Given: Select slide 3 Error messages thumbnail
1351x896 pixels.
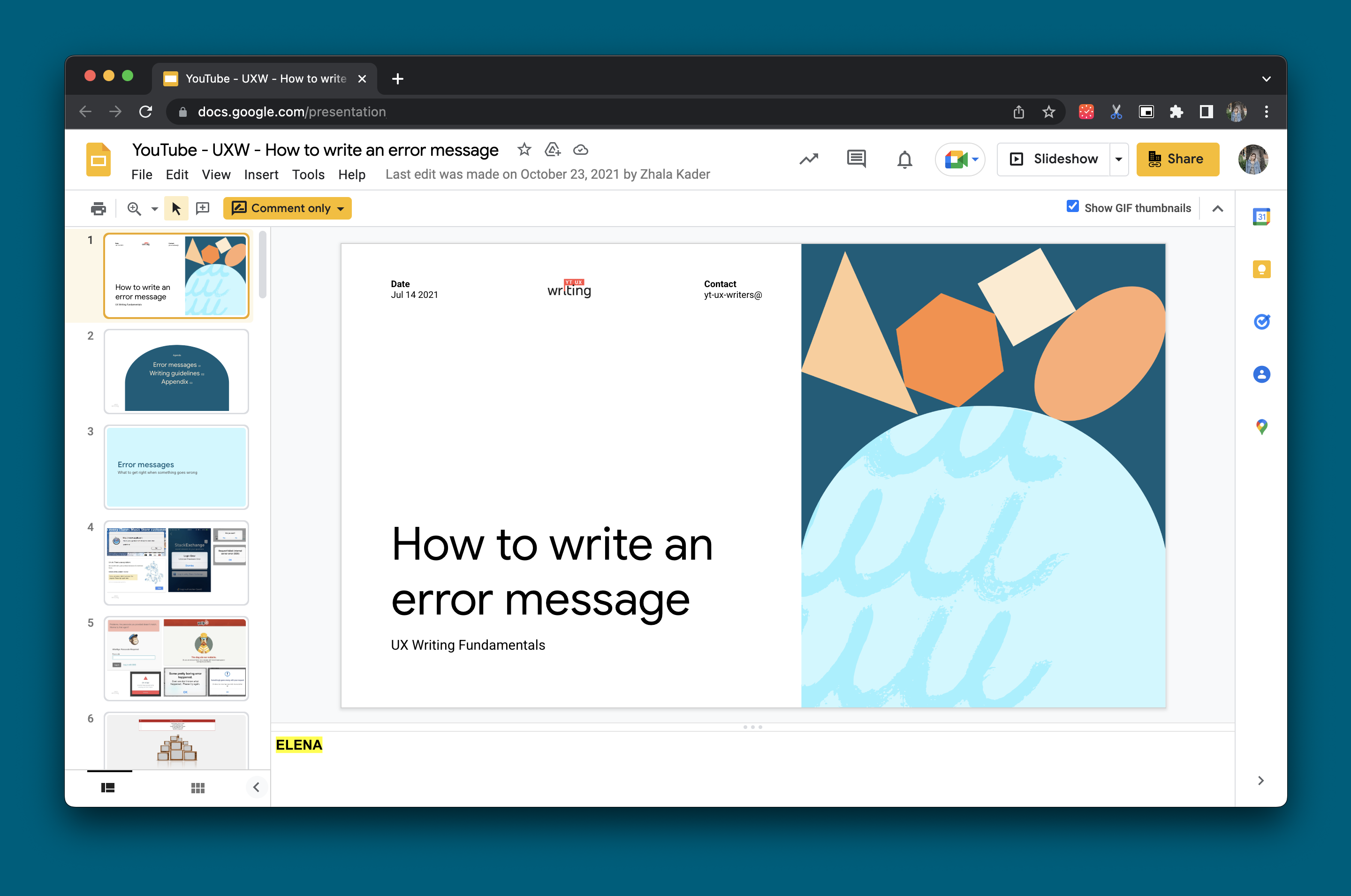Looking at the screenshot, I should click(x=176, y=467).
